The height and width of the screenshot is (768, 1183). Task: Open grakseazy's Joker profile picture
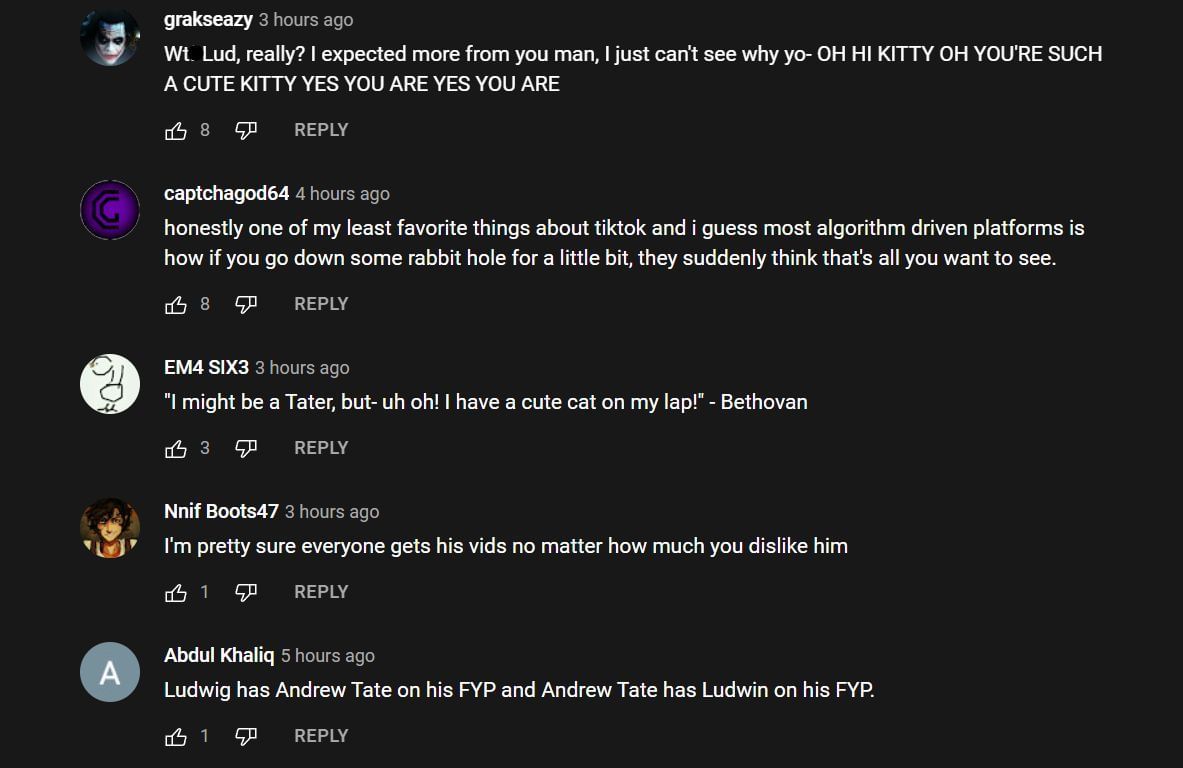(110, 38)
